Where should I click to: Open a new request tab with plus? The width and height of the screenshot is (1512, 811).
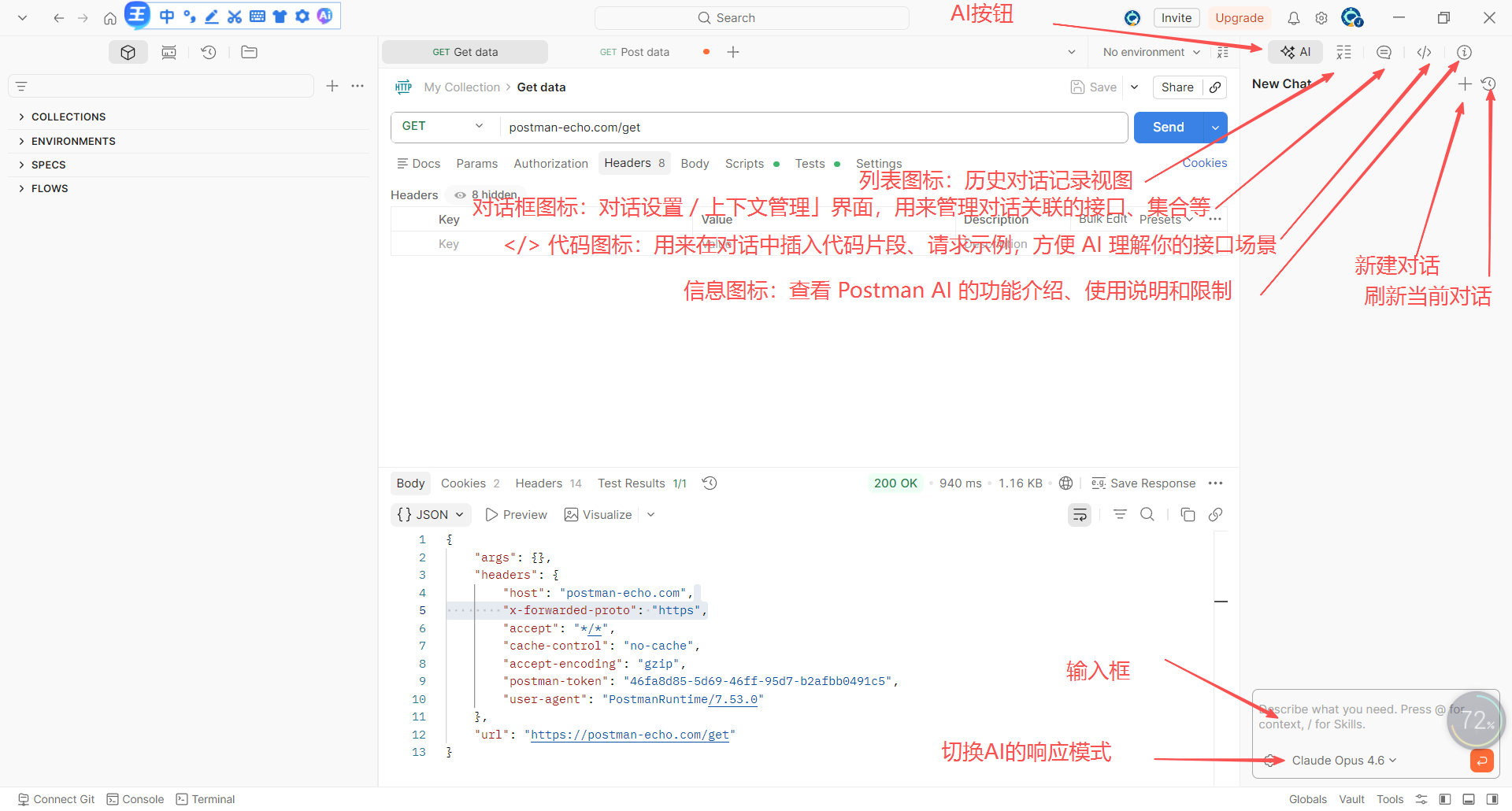point(733,52)
